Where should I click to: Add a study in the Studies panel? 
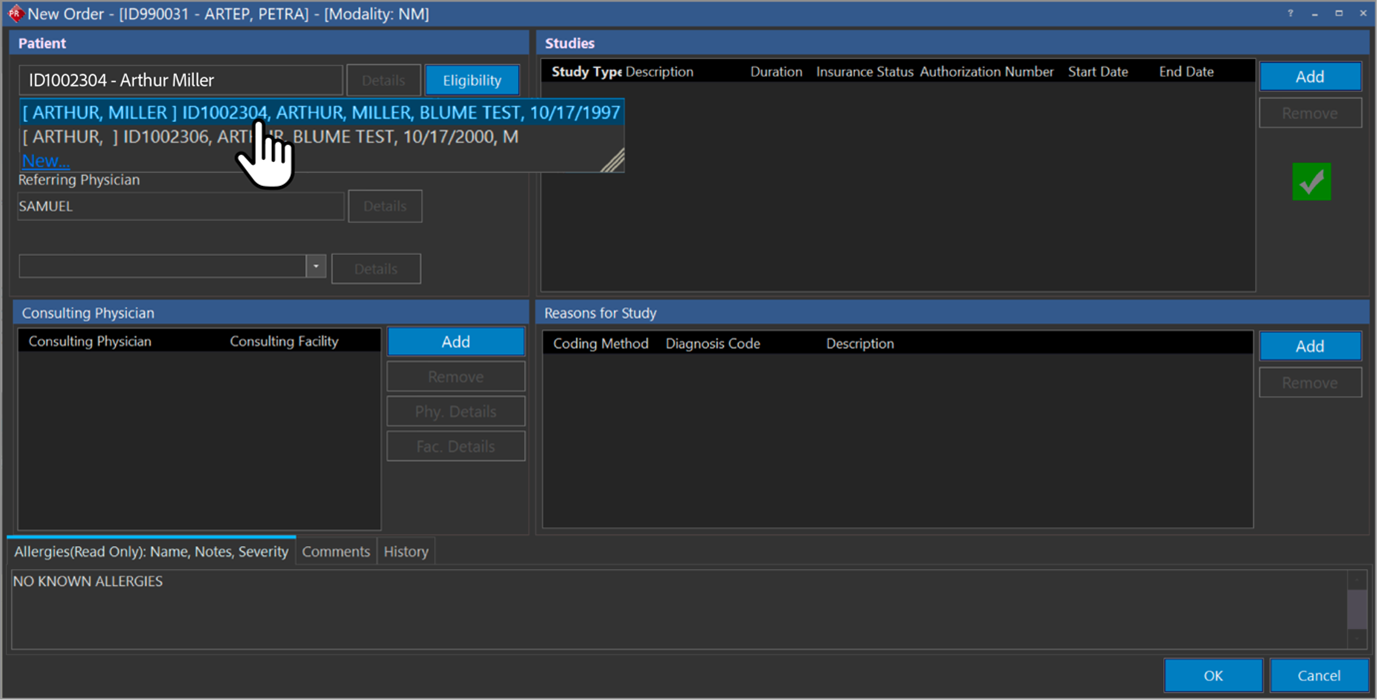(x=1309, y=77)
